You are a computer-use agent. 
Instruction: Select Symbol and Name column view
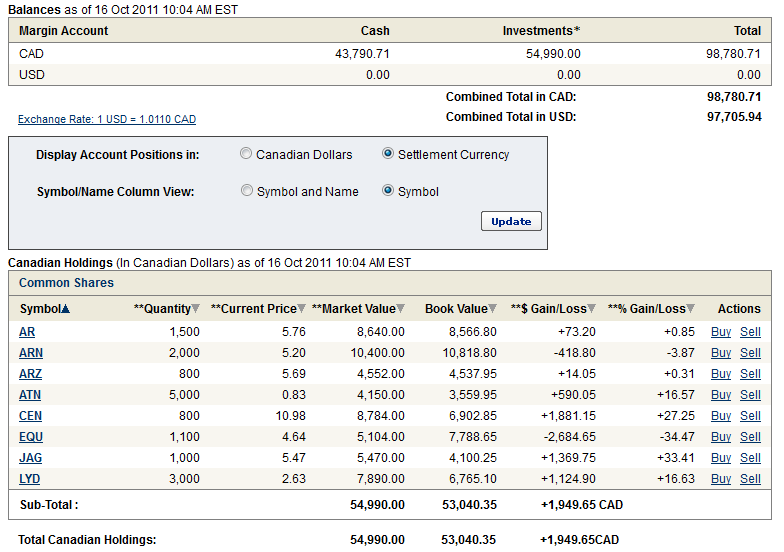coord(247,191)
